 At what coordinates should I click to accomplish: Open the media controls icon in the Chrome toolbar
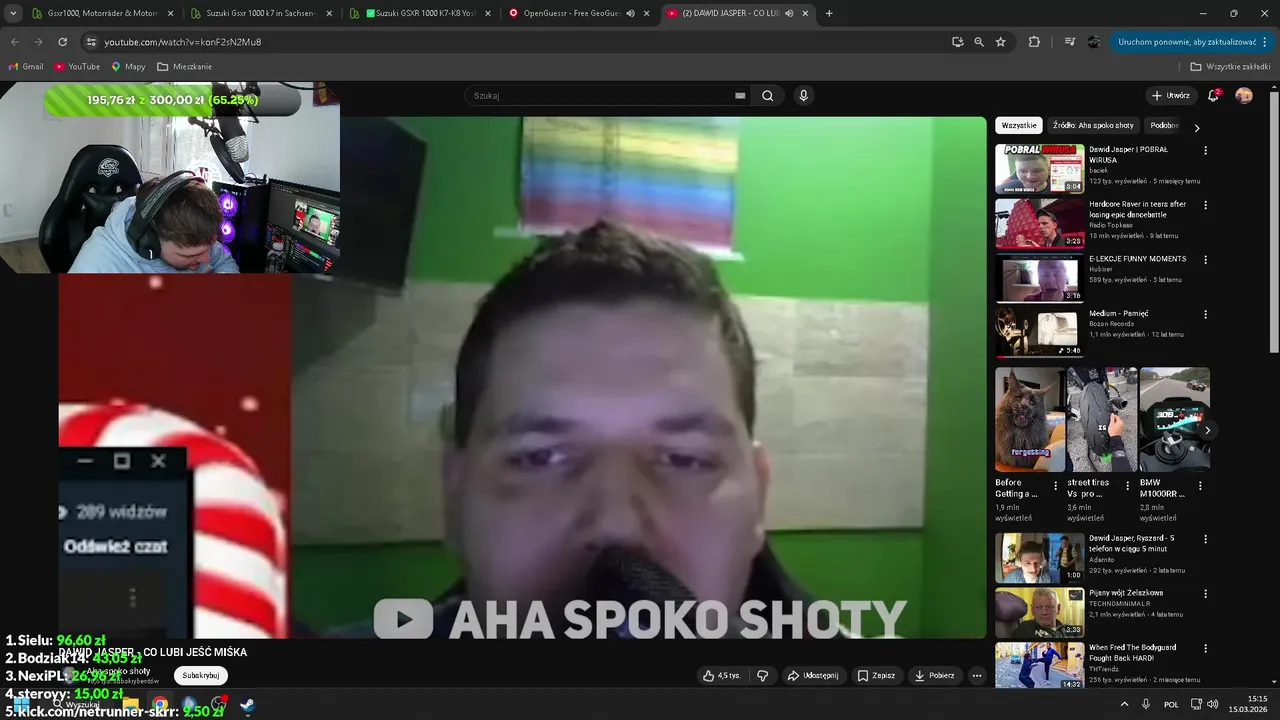pos(1069,42)
